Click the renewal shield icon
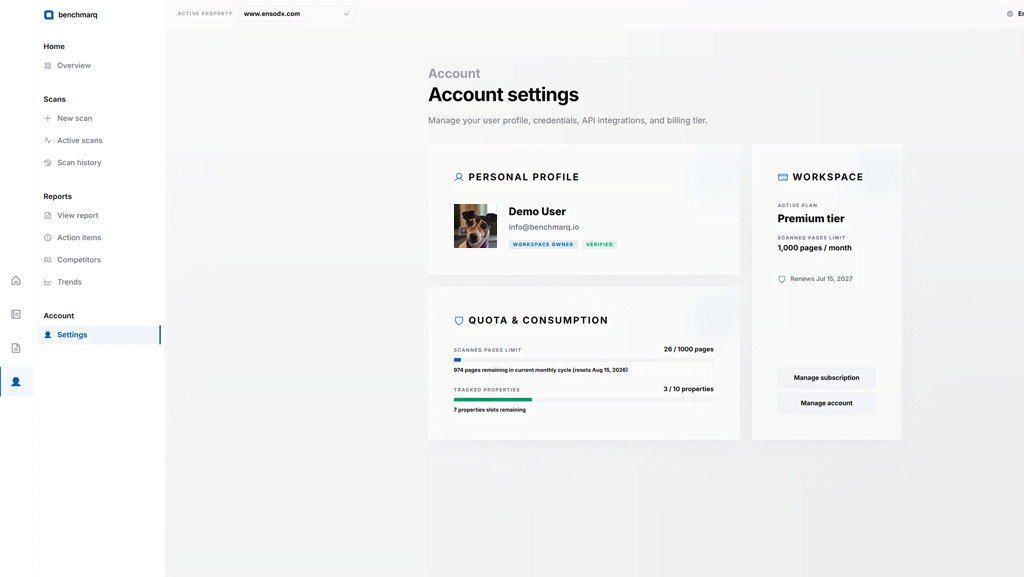The width and height of the screenshot is (1024, 577). click(782, 279)
